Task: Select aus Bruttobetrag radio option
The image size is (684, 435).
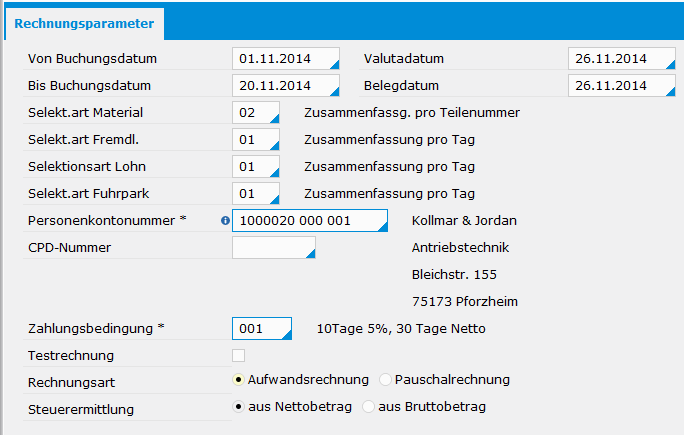Action: (369, 407)
